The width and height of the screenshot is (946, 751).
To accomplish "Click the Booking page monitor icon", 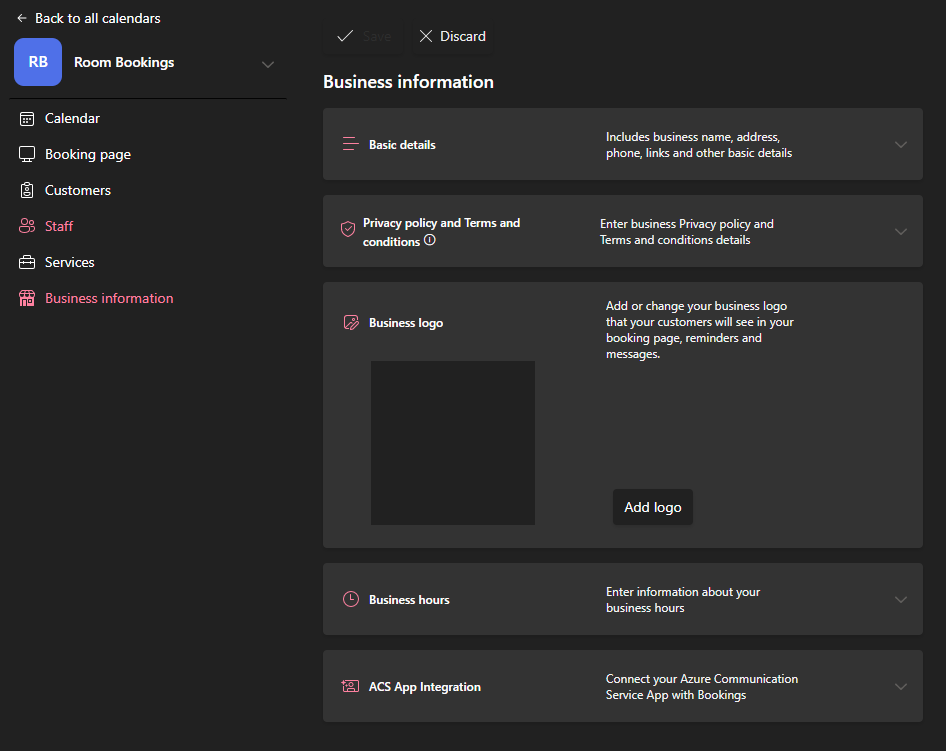I will coord(27,154).
